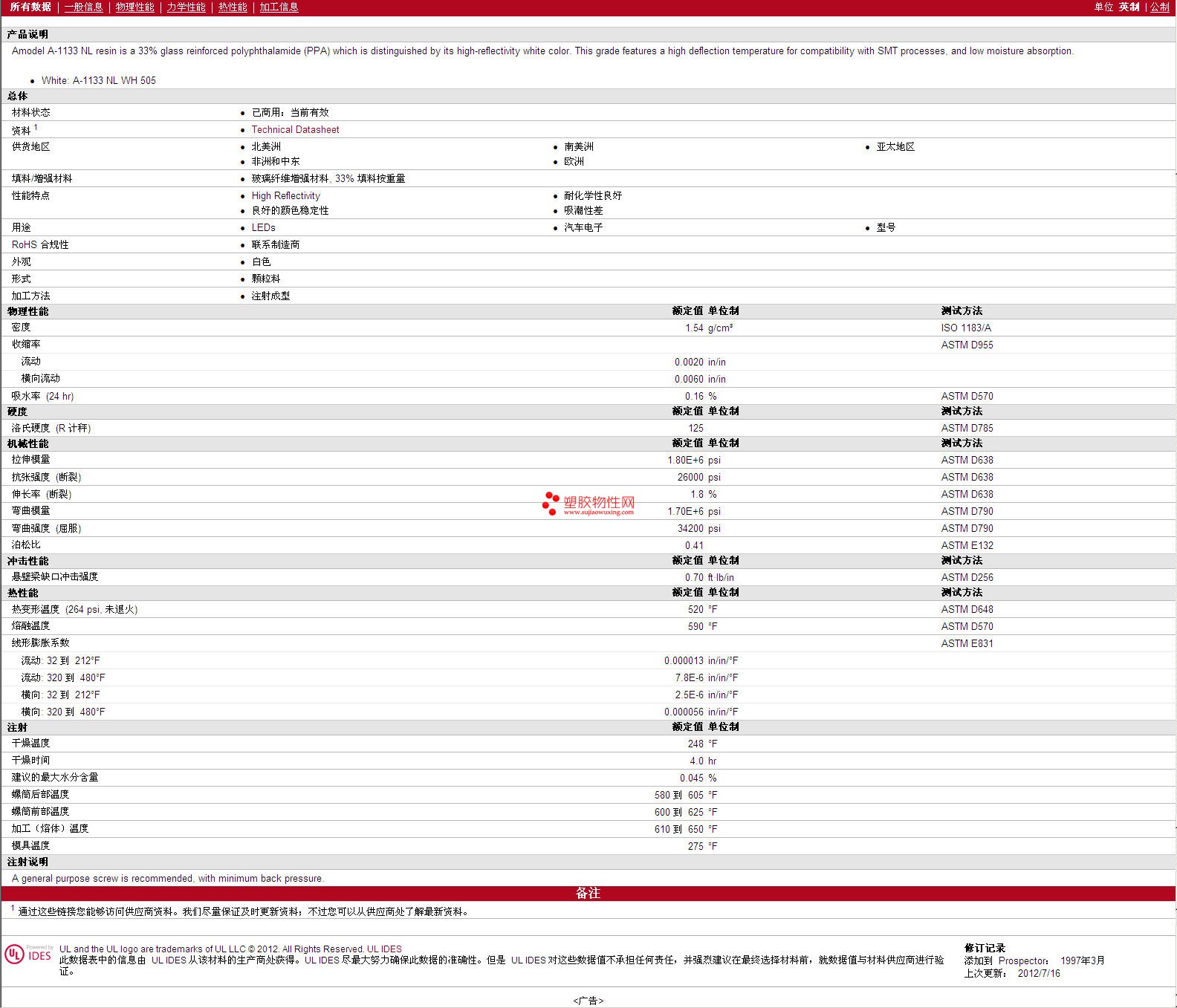
Task: Click the <广告> placeholder at bottom
Action: [x=588, y=1001]
